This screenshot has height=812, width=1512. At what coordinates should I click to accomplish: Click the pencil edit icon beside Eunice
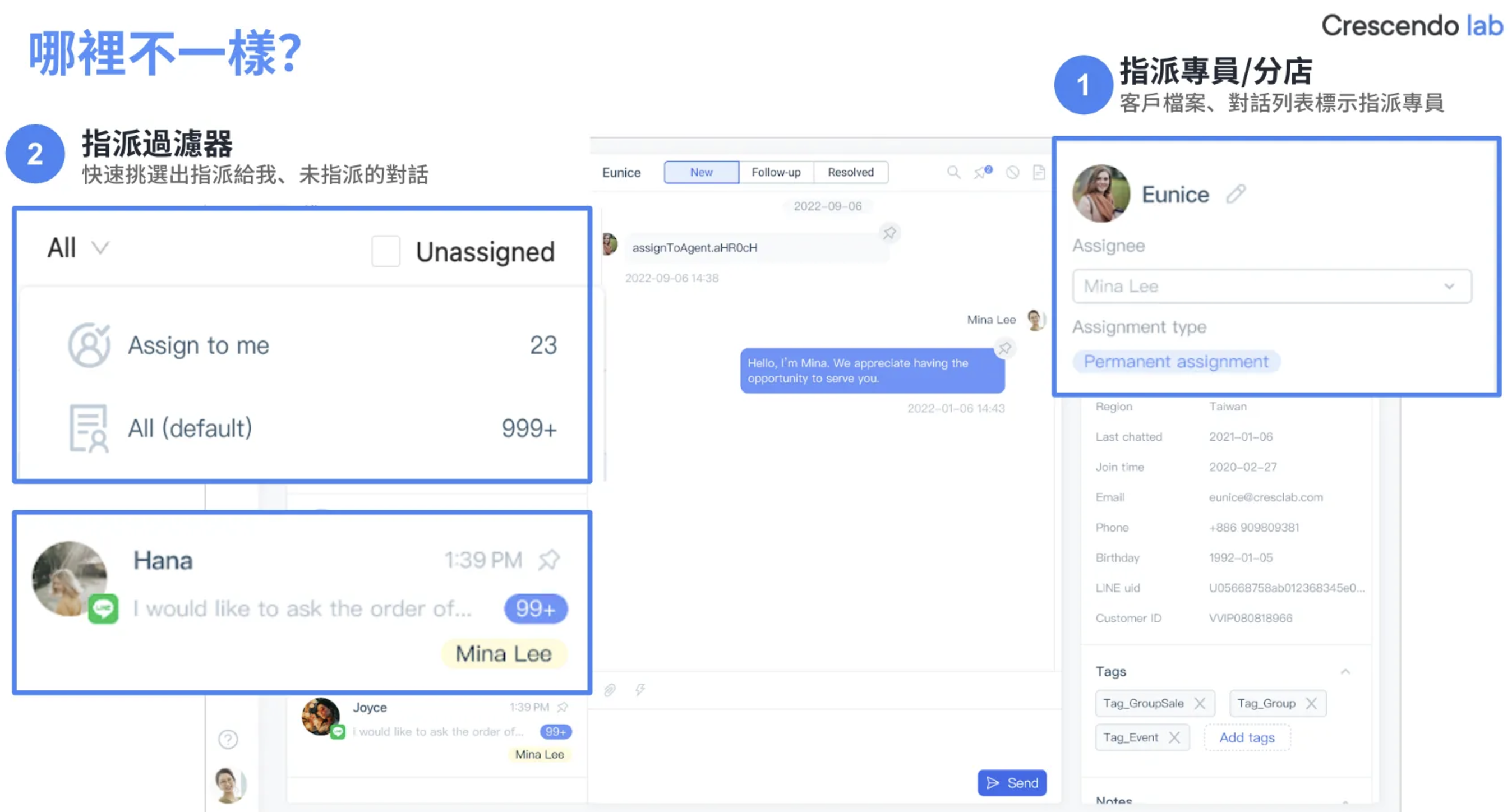coord(1236,193)
